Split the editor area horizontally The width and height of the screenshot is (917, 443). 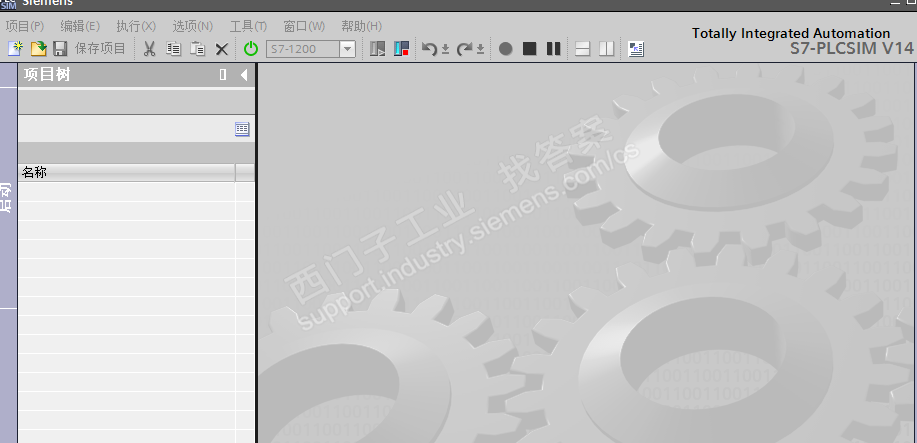tap(582, 49)
